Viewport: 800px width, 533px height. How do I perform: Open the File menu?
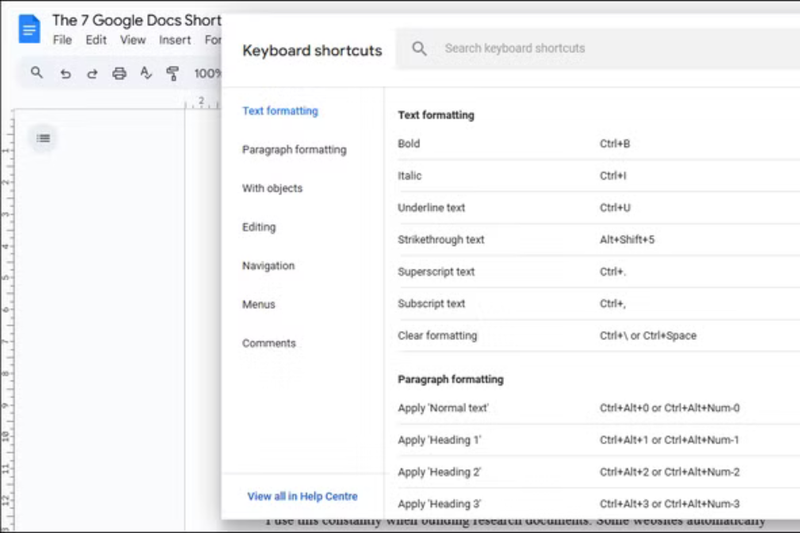[x=62, y=40]
